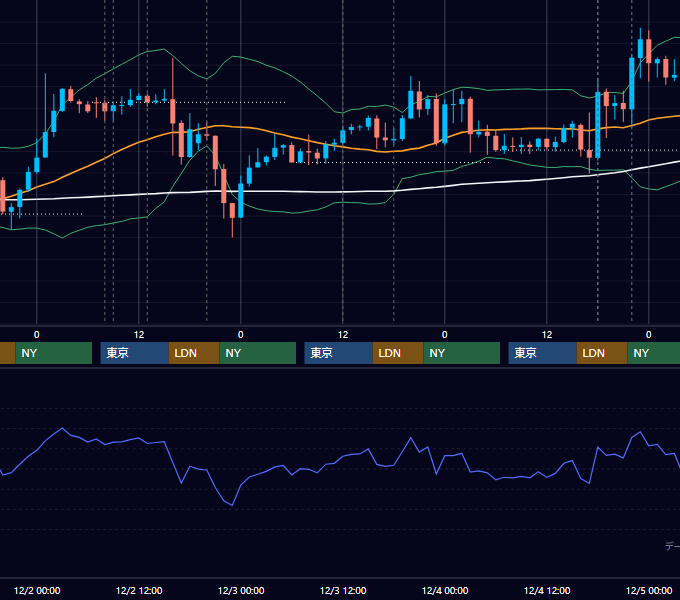The image size is (680, 600).
Task: Select NY session block spanning 12/3 00:00
Action: click(258, 353)
